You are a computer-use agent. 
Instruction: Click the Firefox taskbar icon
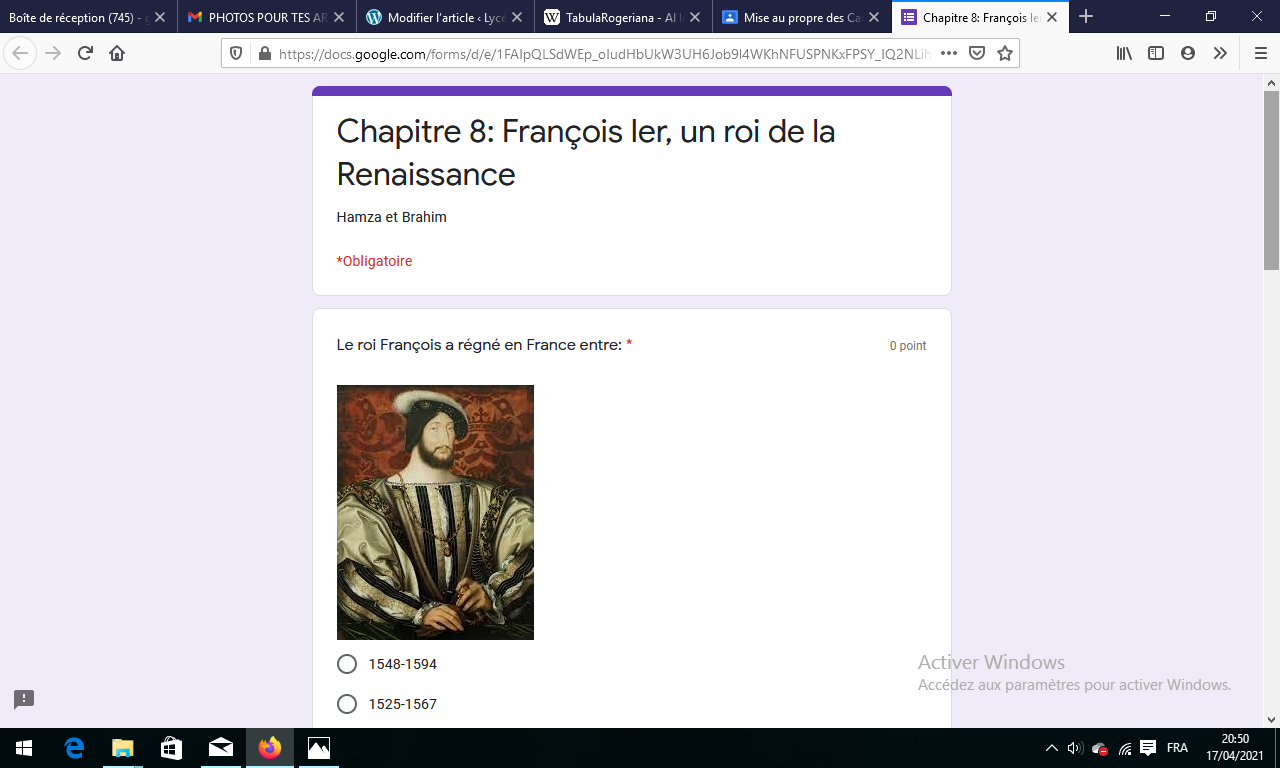pyautogui.click(x=269, y=748)
